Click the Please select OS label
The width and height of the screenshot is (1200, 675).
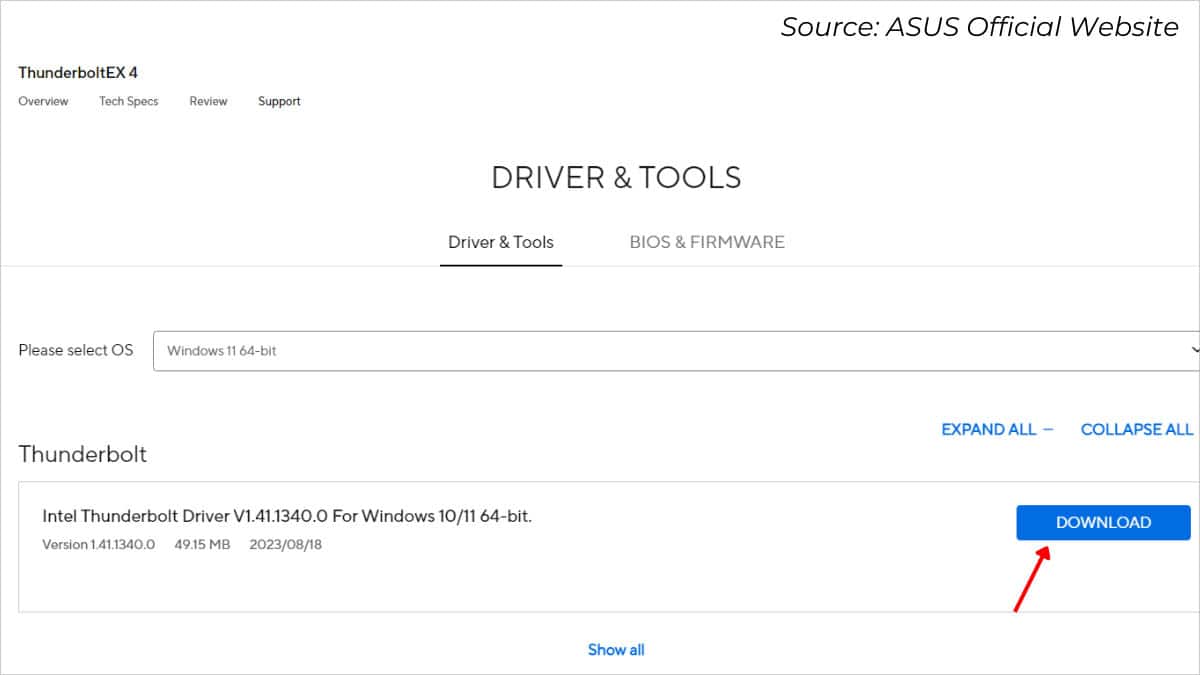pos(75,350)
